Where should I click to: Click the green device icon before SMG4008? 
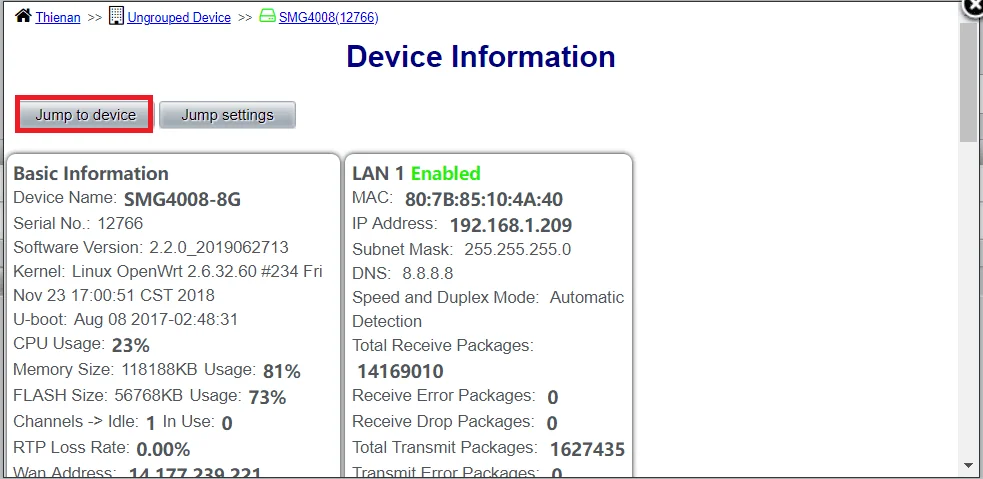(x=267, y=16)
